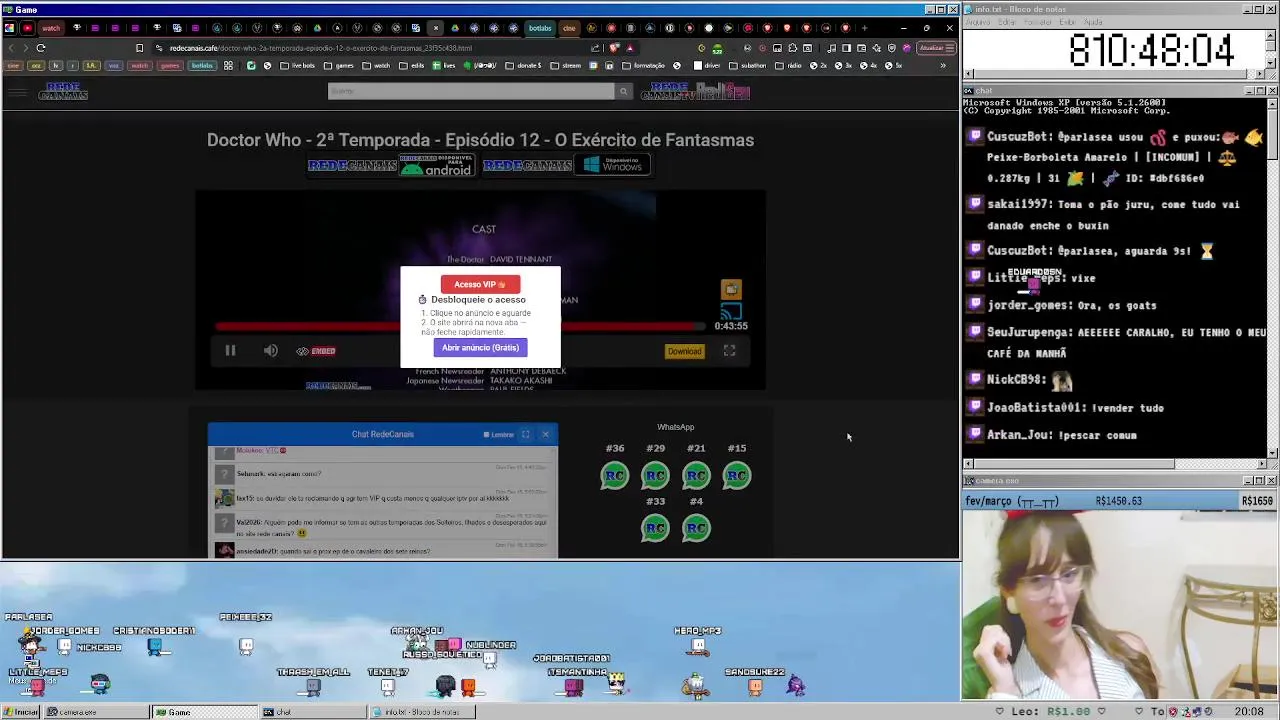1280x720 pixels.
Task: Click the search magnifier button
Action: 623,91
